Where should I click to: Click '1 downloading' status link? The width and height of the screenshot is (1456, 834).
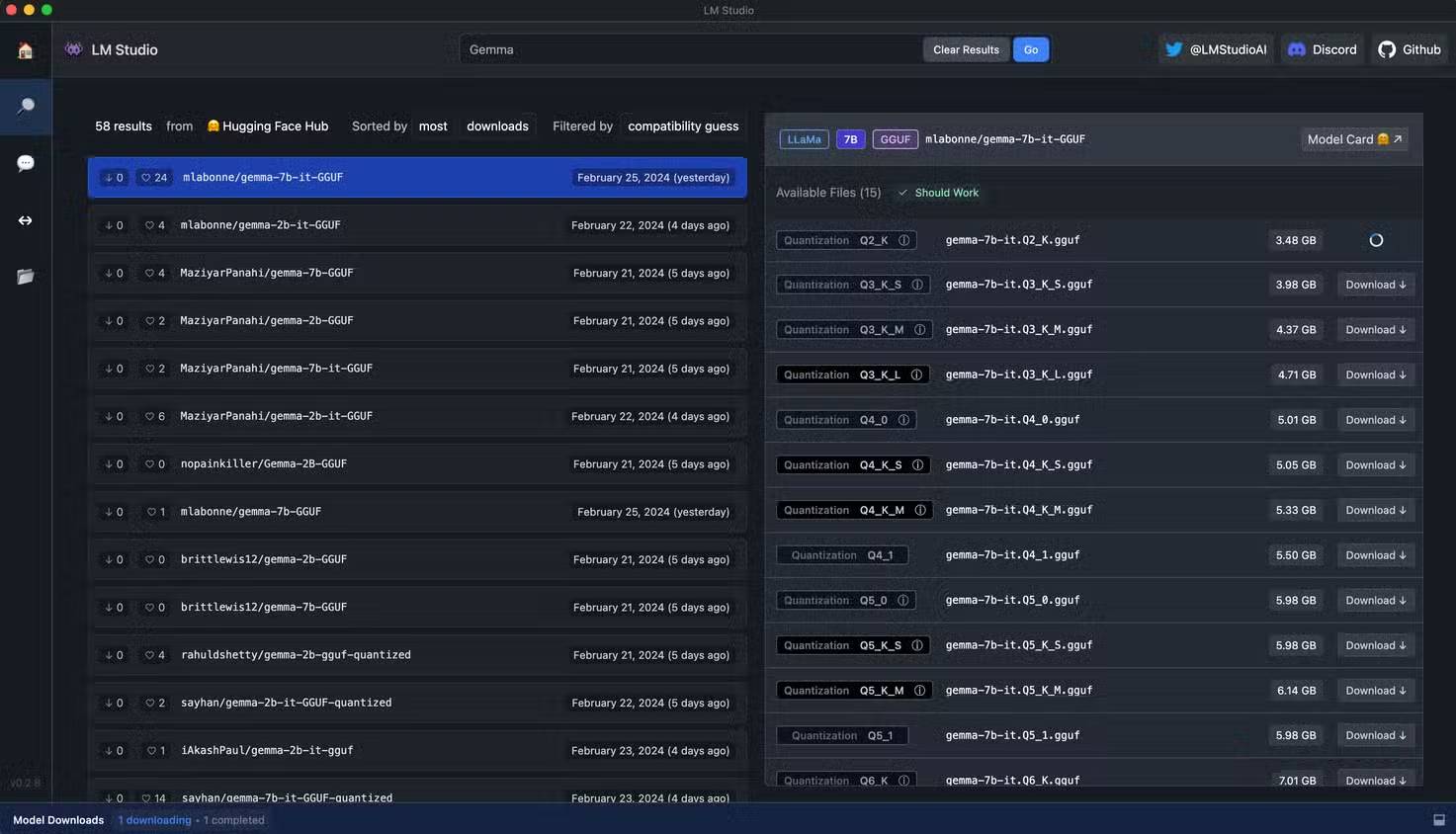[154, 820]
